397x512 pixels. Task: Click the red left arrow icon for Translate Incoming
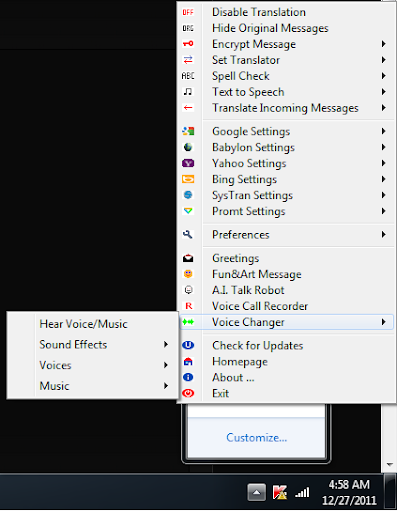[188, 108]
